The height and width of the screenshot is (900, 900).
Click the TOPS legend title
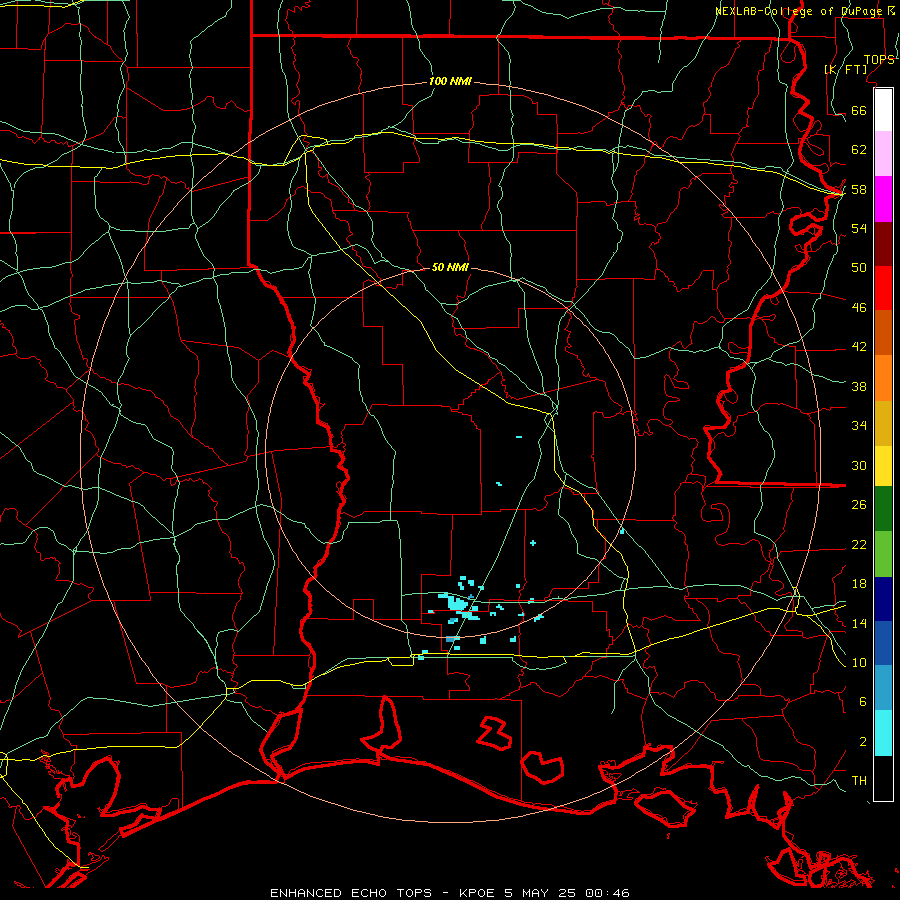pyautogui.click(x=879, y=60)
